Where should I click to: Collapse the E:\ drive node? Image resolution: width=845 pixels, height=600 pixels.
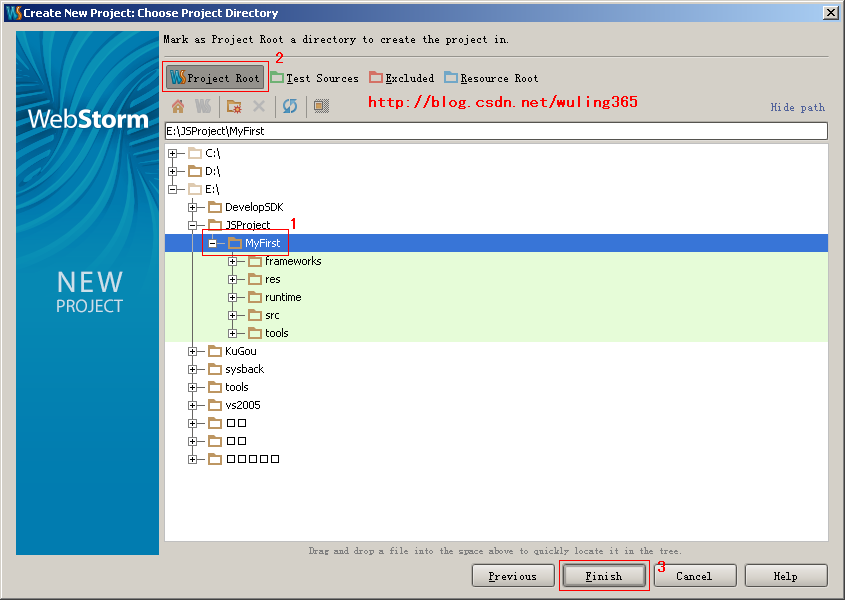click(172, 189)
